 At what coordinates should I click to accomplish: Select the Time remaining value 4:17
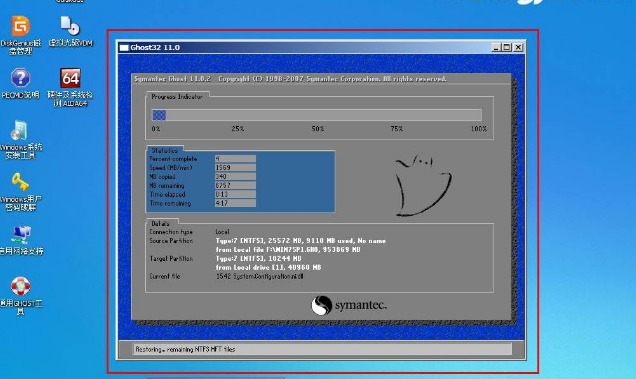click(x=235, y=203)
